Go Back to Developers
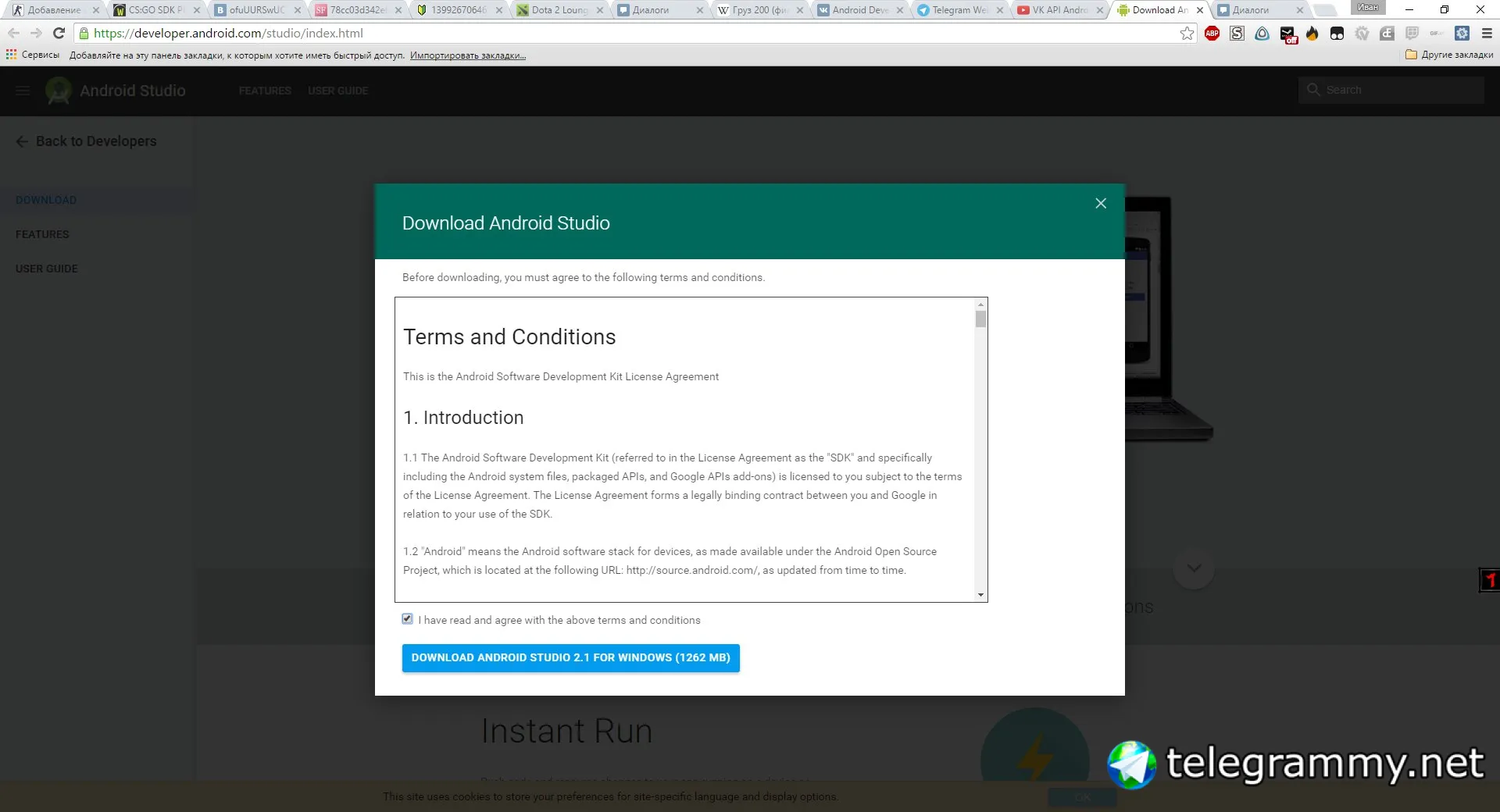Screen dimensions: 1500x812 tap(86, 141)
